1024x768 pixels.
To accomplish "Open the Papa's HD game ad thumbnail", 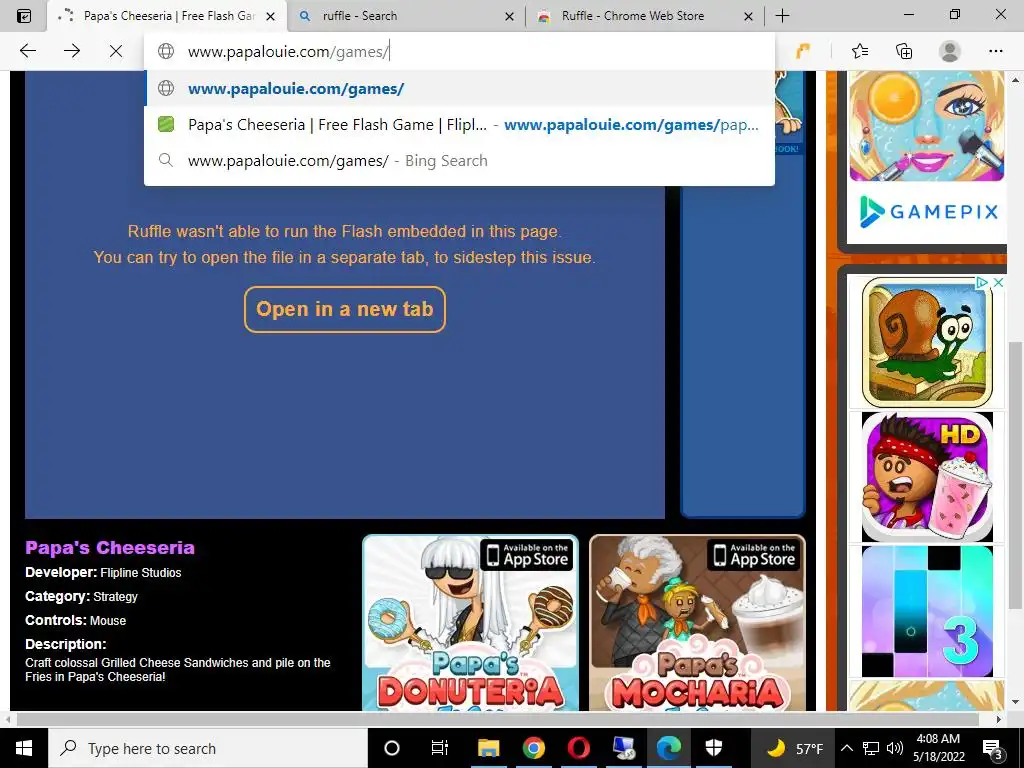I will 927,477.
